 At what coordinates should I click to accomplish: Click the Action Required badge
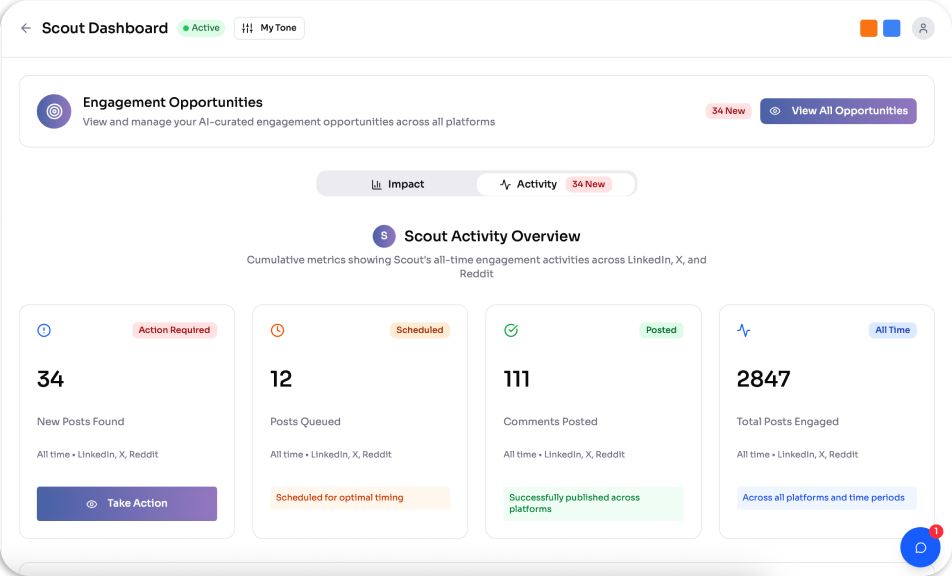(x=174, y=330)
